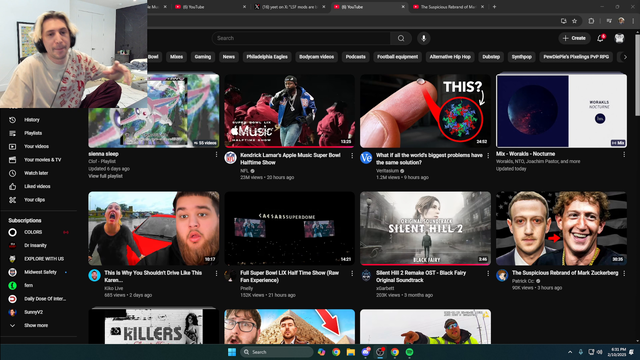Select the Bodycam videos chip

click(x=316, y=57)
